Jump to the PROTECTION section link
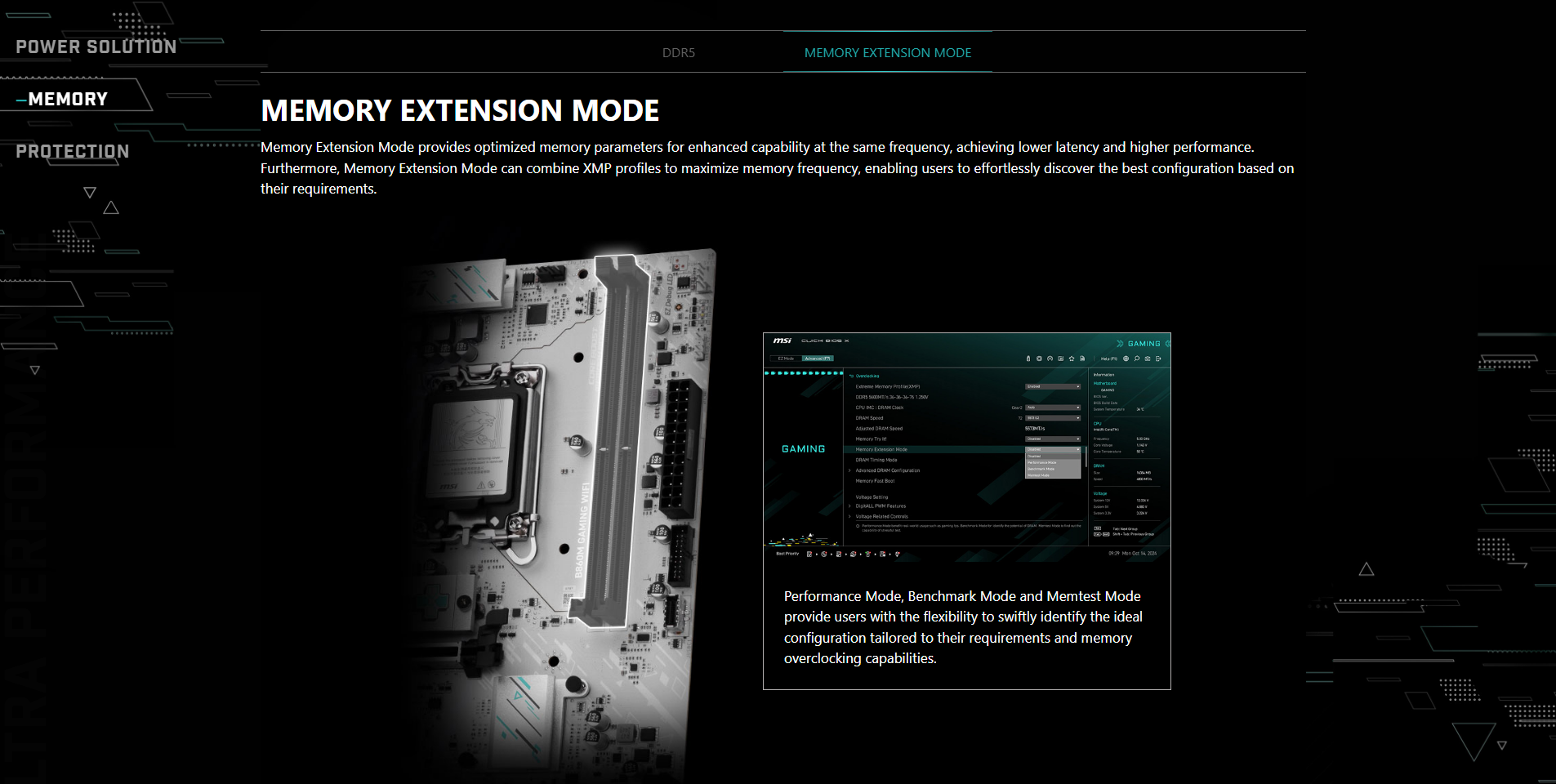 click(x=73, y=152)
